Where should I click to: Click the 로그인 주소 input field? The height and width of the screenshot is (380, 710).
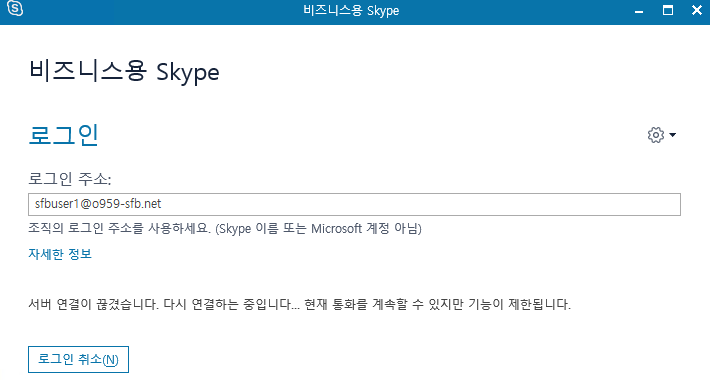(354, 204)
